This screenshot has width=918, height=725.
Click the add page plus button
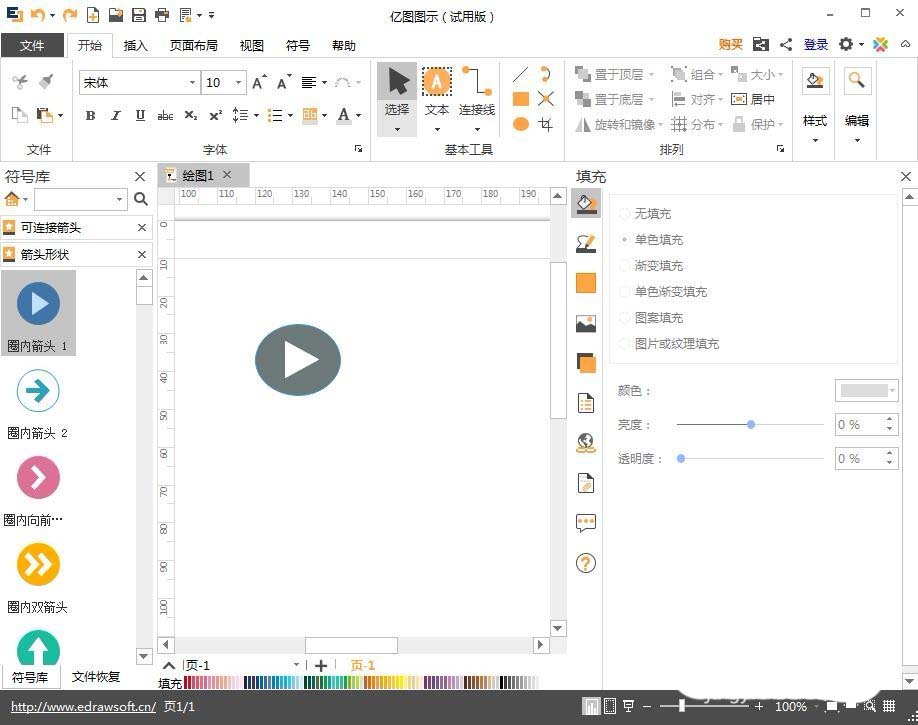tap(321, 665)
